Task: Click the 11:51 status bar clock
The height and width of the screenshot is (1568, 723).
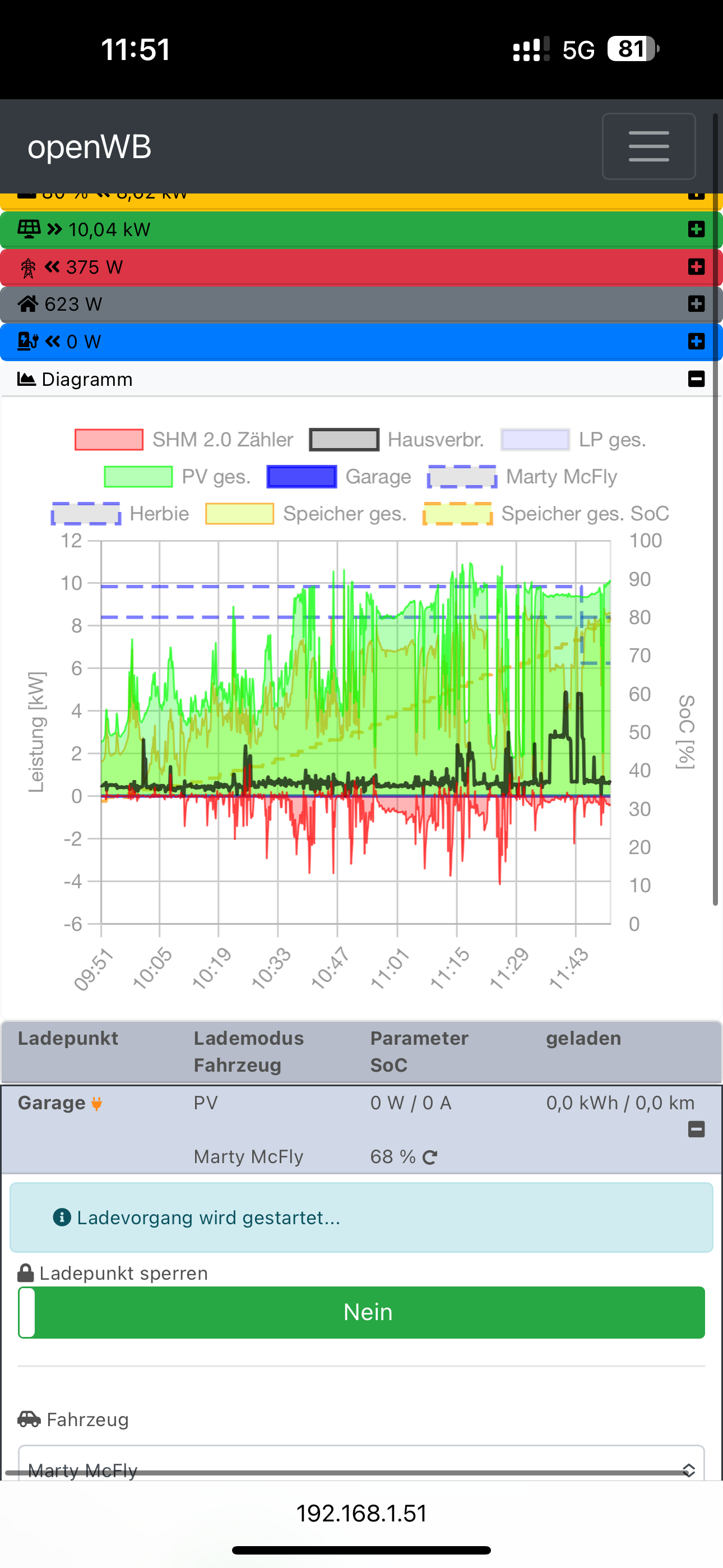Action: tap(136, 49)
